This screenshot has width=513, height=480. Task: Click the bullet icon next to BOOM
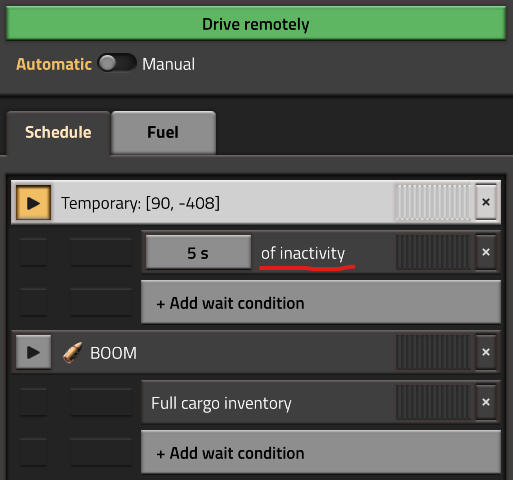coord(73,353)
